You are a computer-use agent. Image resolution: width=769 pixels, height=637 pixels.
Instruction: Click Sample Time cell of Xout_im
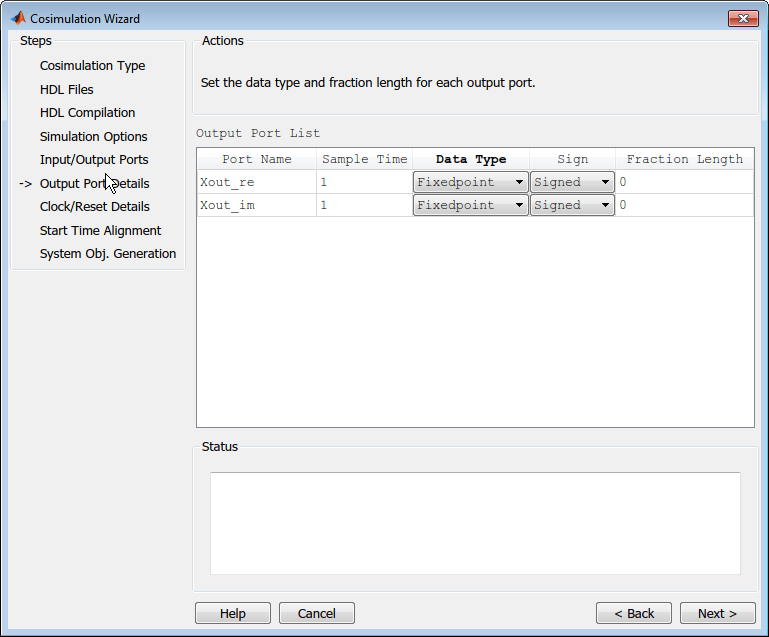(364, 205)
